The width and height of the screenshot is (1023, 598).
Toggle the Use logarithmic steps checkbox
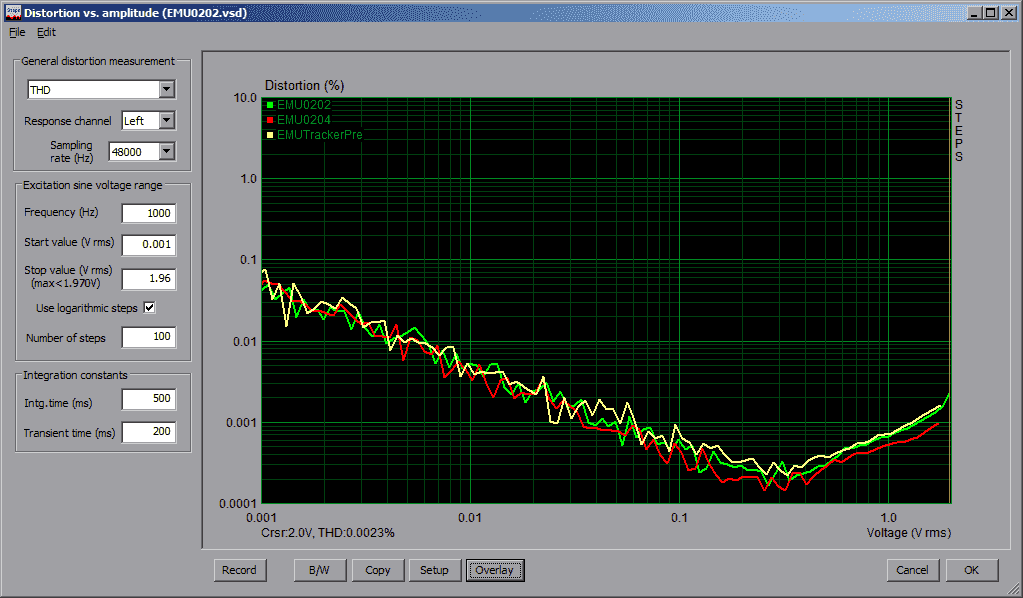click(x=150, y=308)
